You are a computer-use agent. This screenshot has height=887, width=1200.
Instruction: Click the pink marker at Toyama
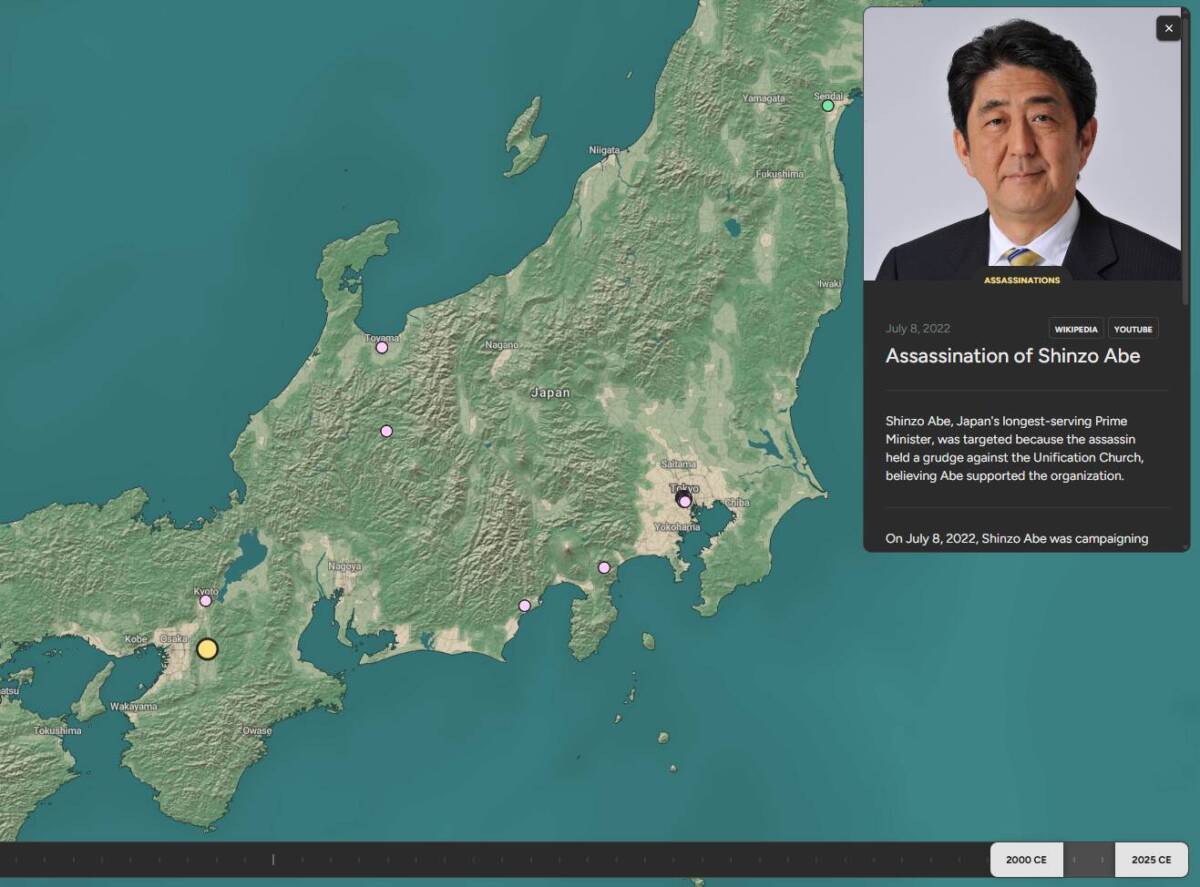pos(381,347)
